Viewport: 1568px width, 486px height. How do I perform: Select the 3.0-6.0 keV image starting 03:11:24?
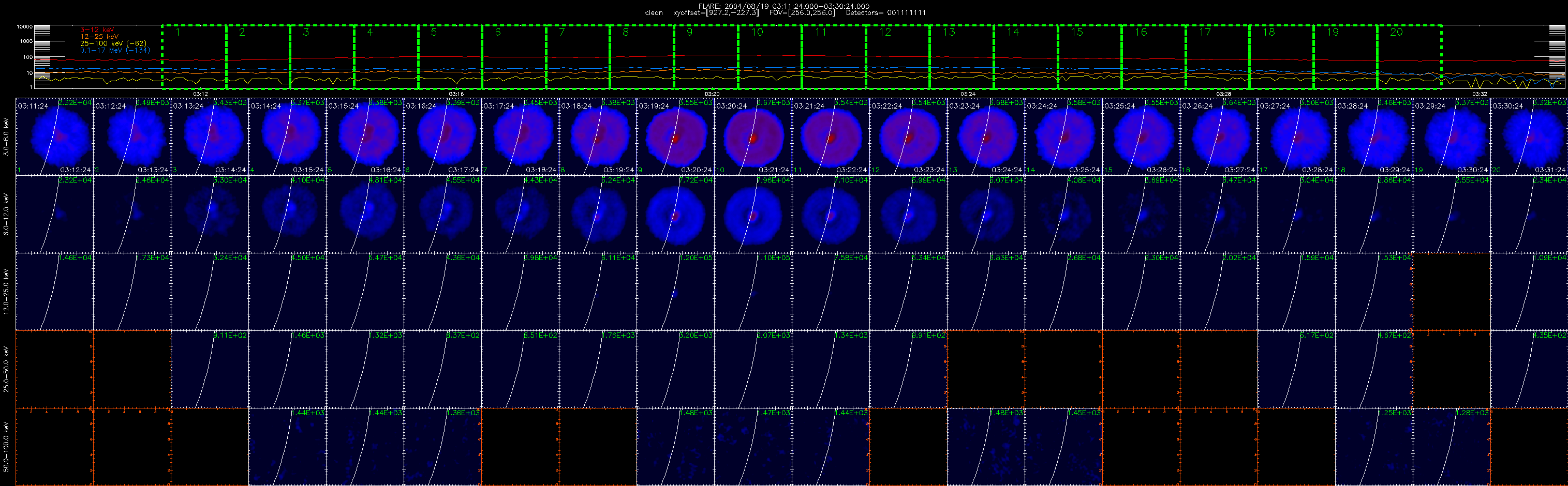coord(54,136)
